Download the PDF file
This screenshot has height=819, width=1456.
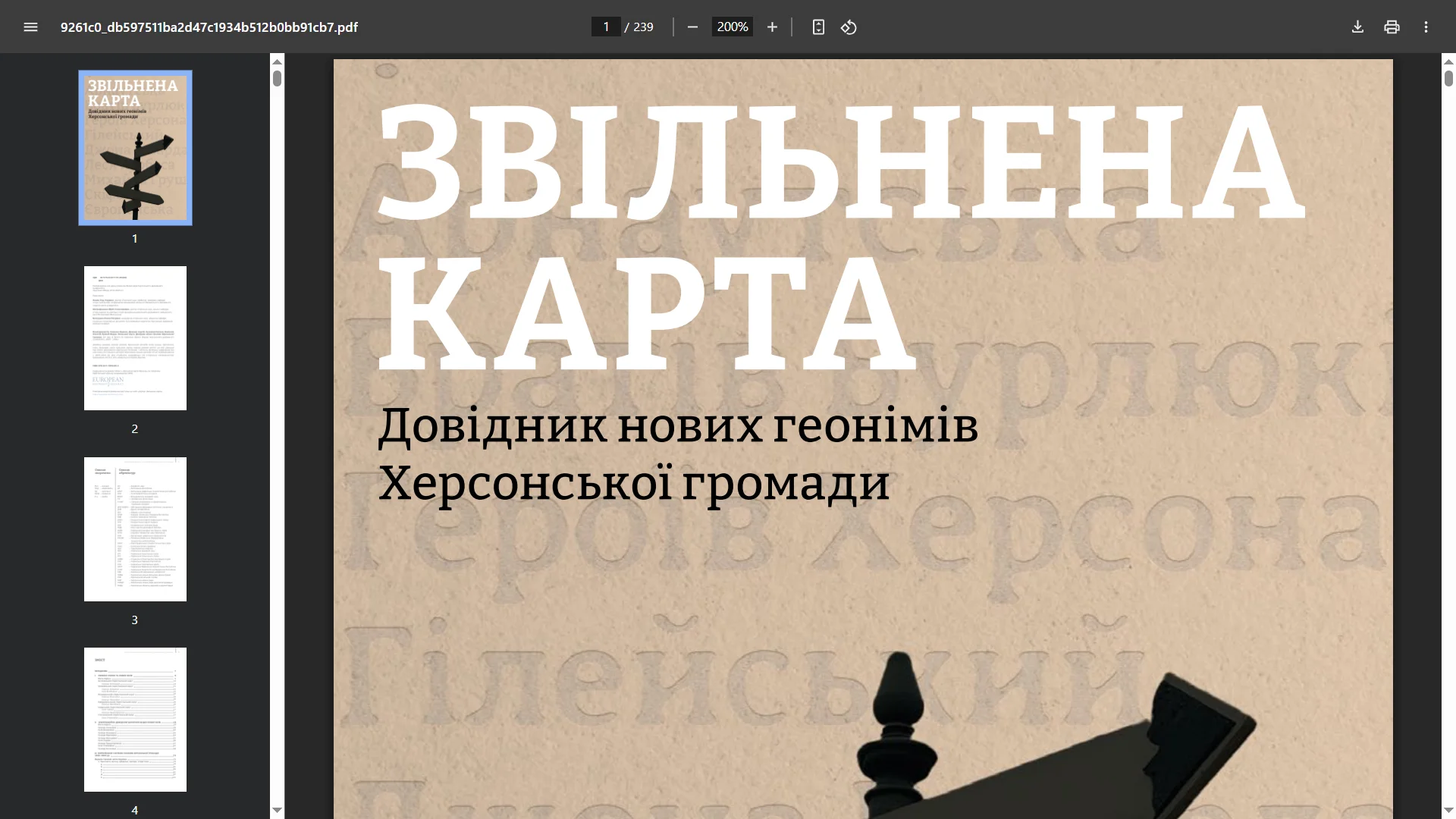(x=1357, y=27)
